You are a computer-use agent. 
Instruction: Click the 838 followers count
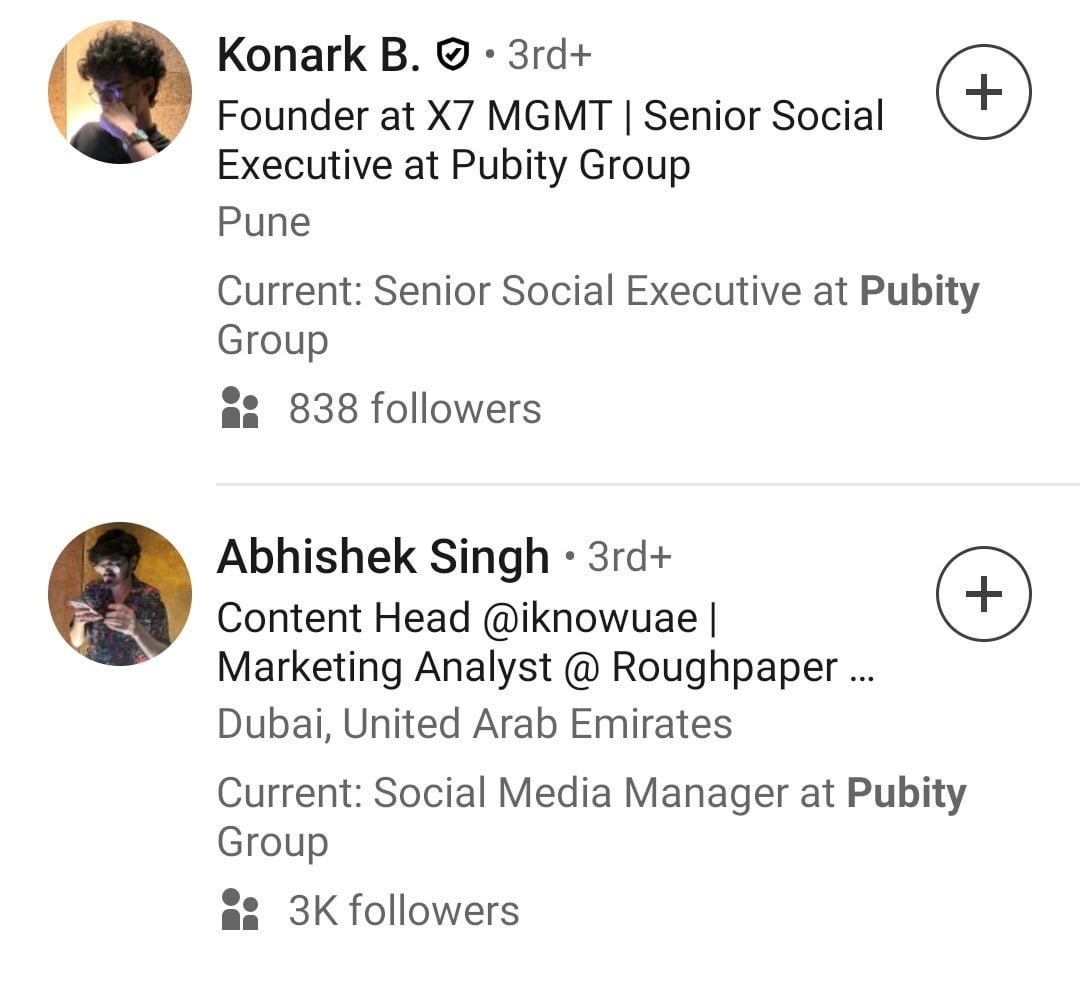(415, 409)
